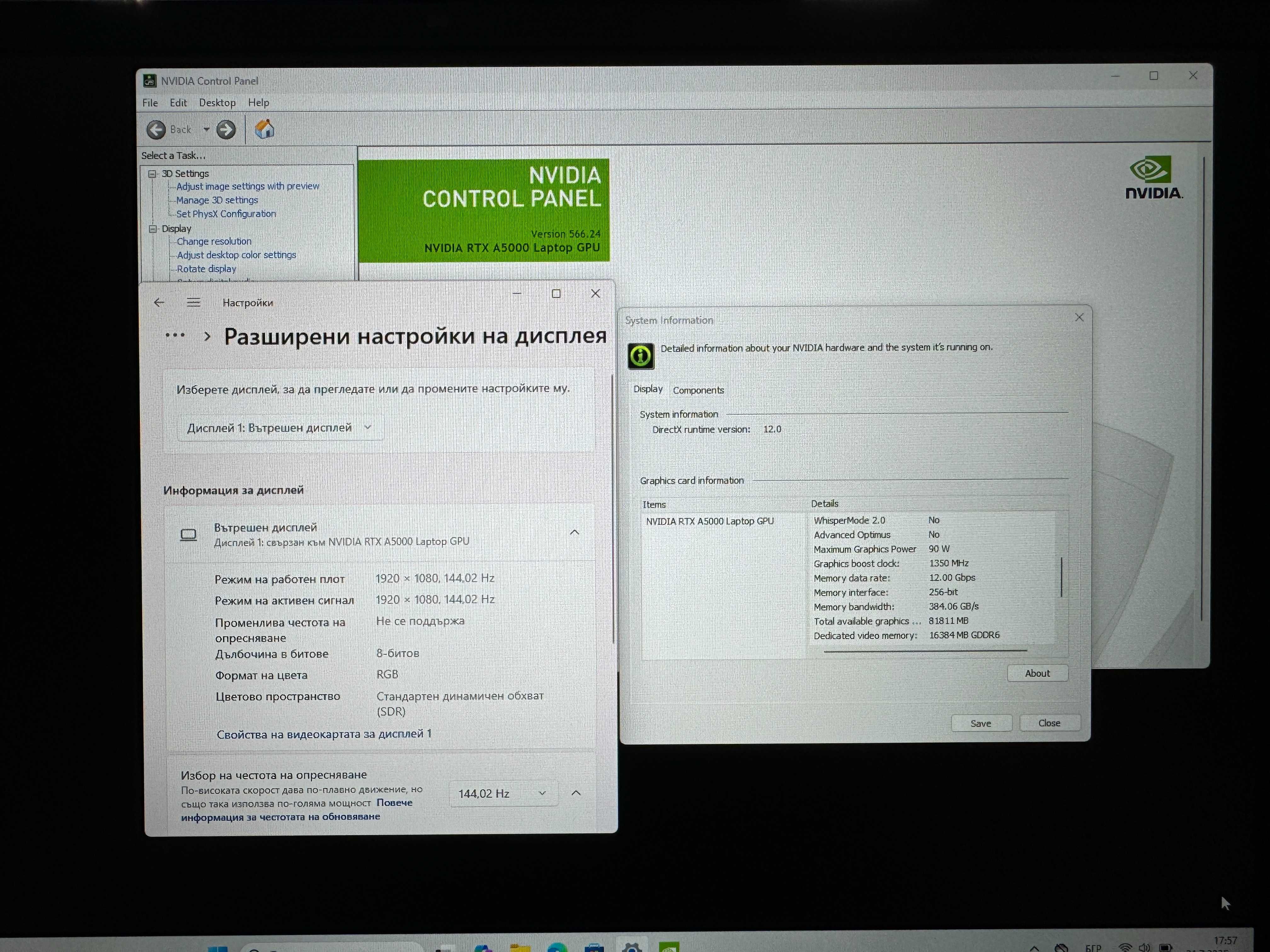Click the Settings gear icon on taskbar
1270x952 pixels.
pos(632,947)
